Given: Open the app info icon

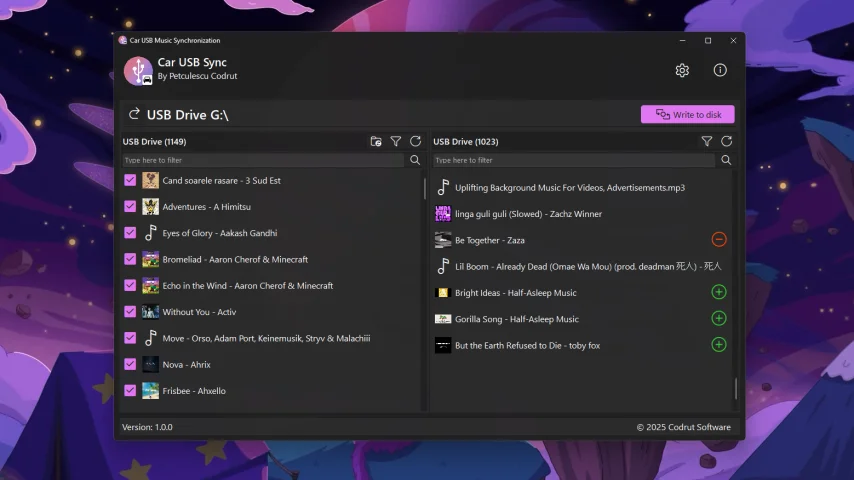Looking at the screenshot, I should pos(720,70).
